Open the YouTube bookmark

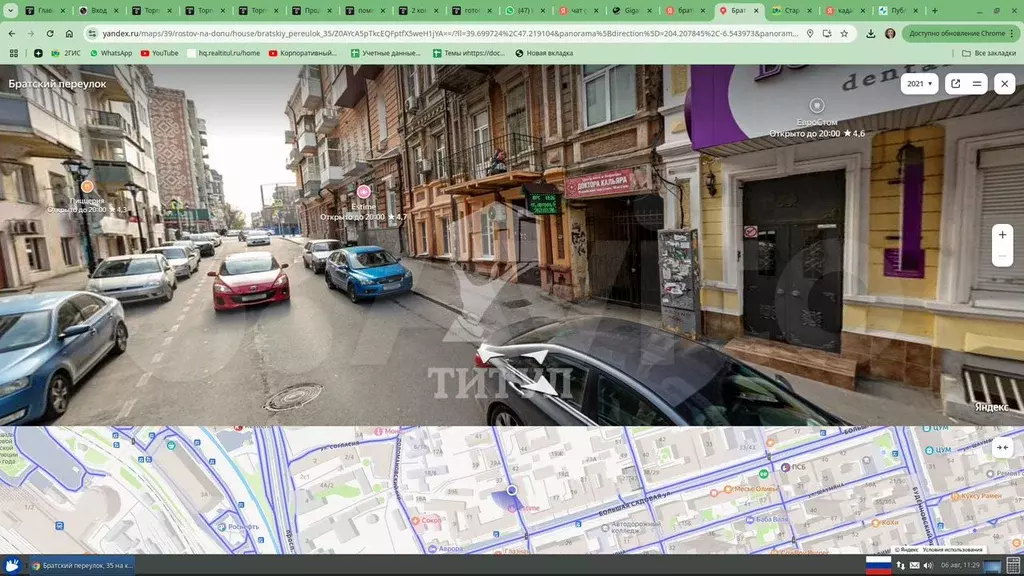(158, 53)
